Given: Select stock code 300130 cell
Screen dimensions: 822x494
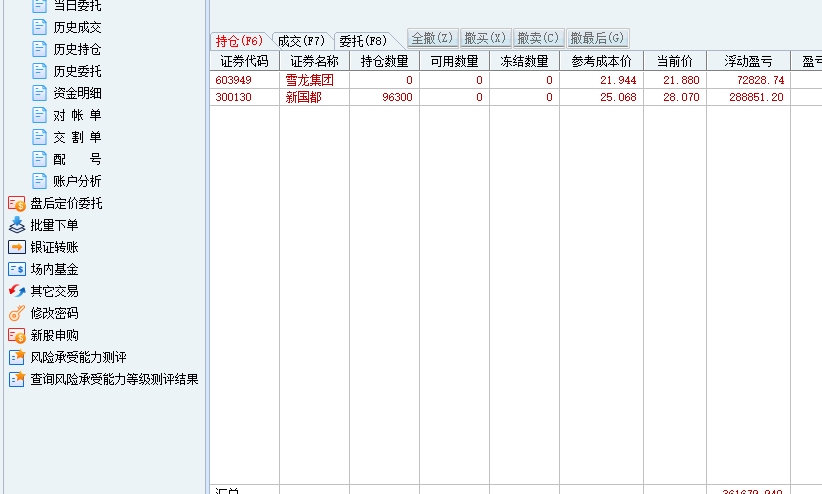Looking at the screenshot, I should point(233,97).
